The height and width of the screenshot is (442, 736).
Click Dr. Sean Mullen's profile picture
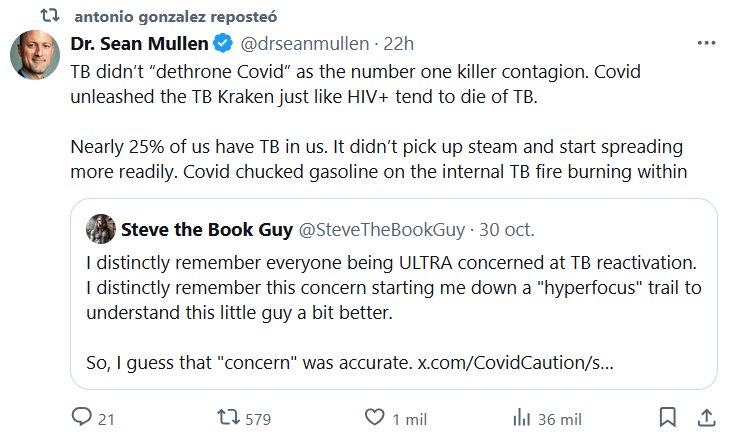tap(35, 55)
